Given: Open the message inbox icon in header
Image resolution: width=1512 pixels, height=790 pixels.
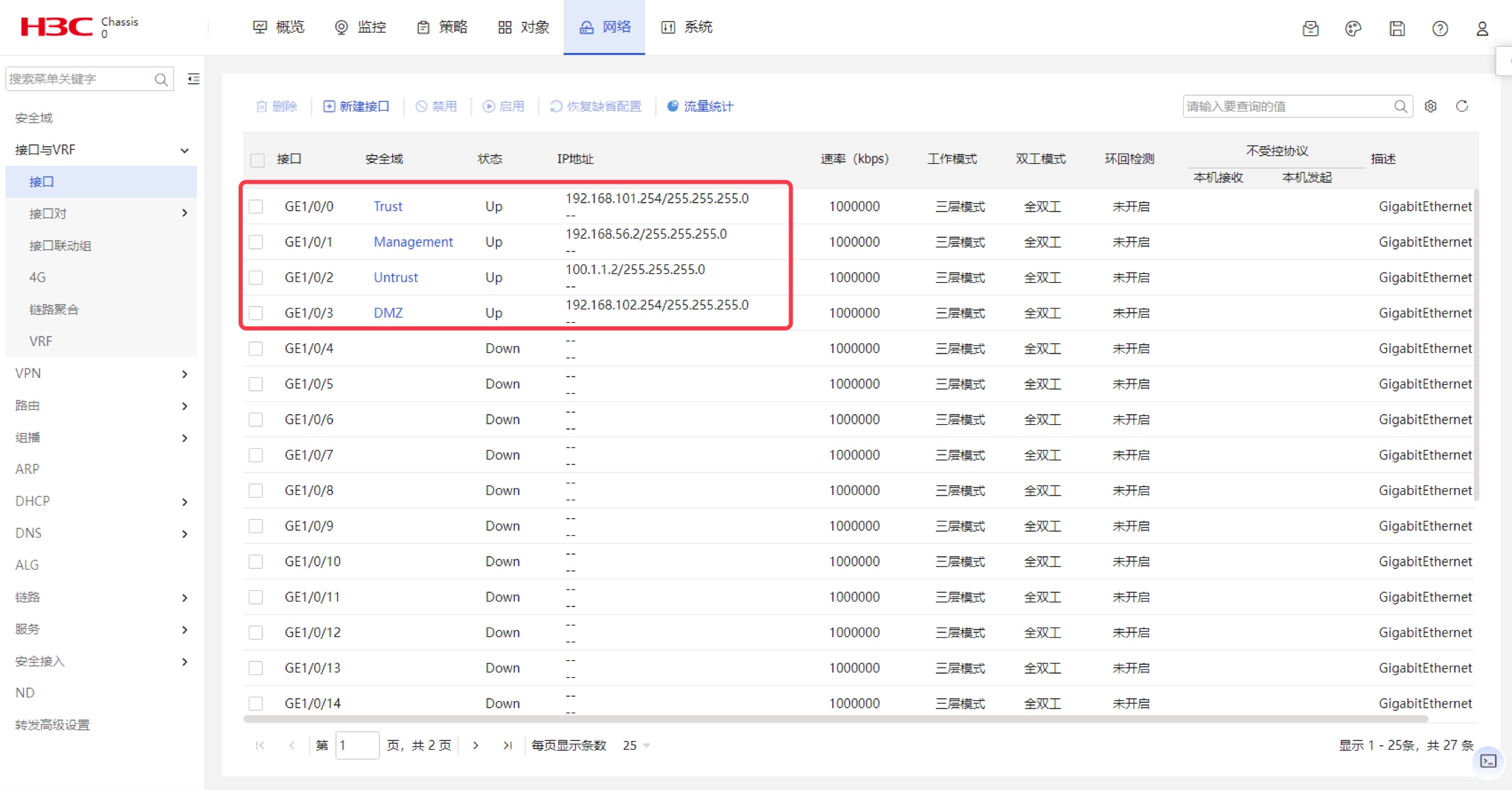Looking at the screenshot, I should pyautogui.click(x=1310, y=29).
